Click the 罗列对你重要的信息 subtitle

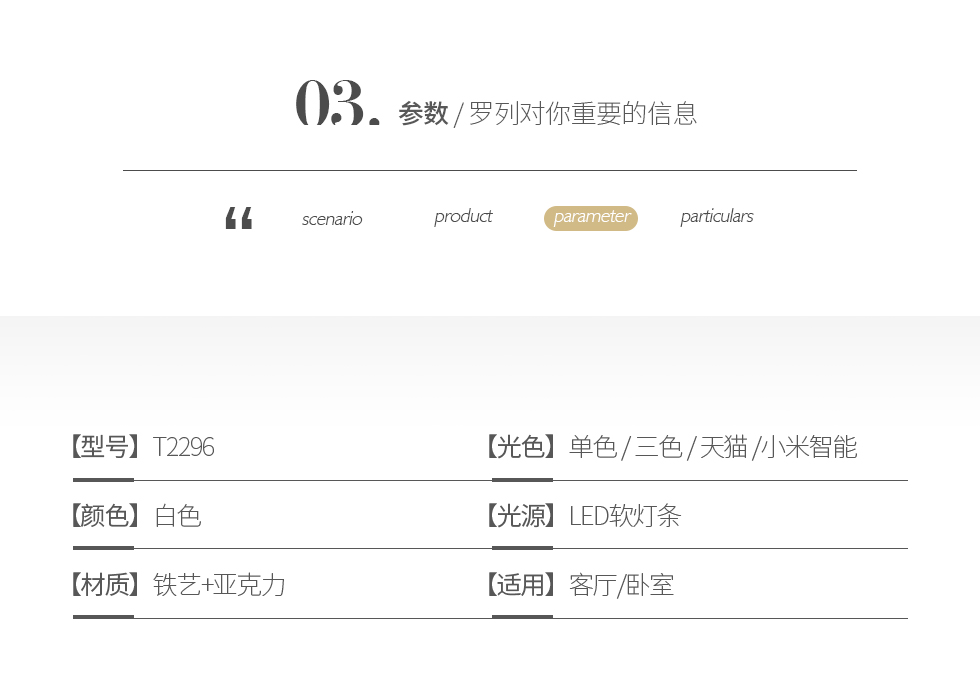coord(582,114)
